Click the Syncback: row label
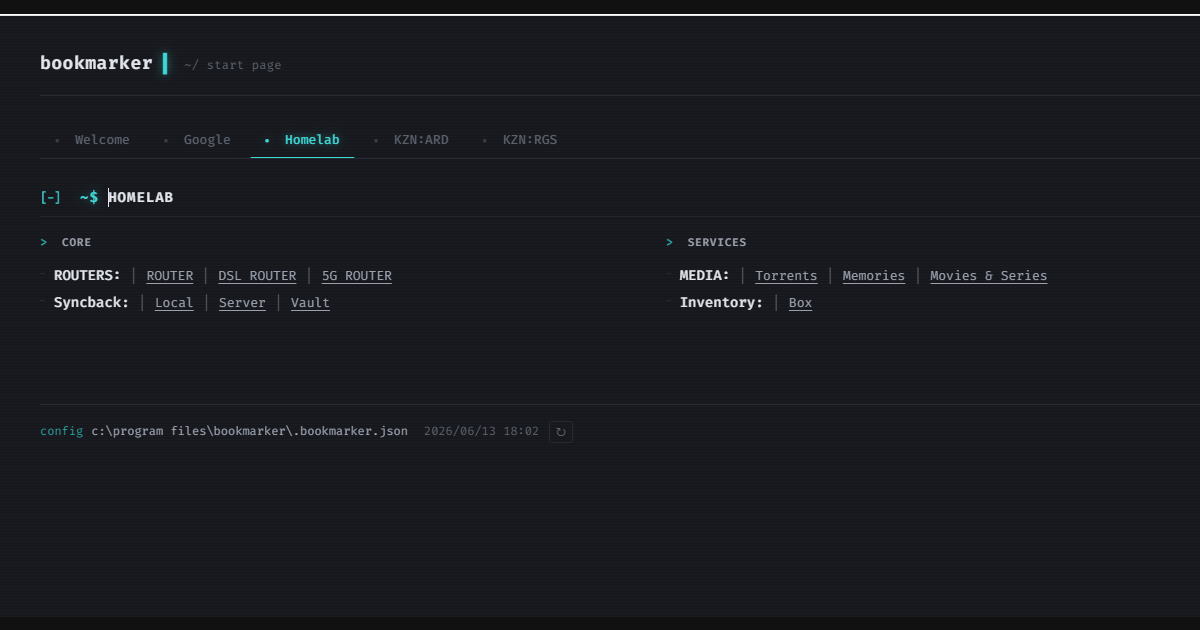This screenshot has height=630, width=1200. click(x=92, y=302)
